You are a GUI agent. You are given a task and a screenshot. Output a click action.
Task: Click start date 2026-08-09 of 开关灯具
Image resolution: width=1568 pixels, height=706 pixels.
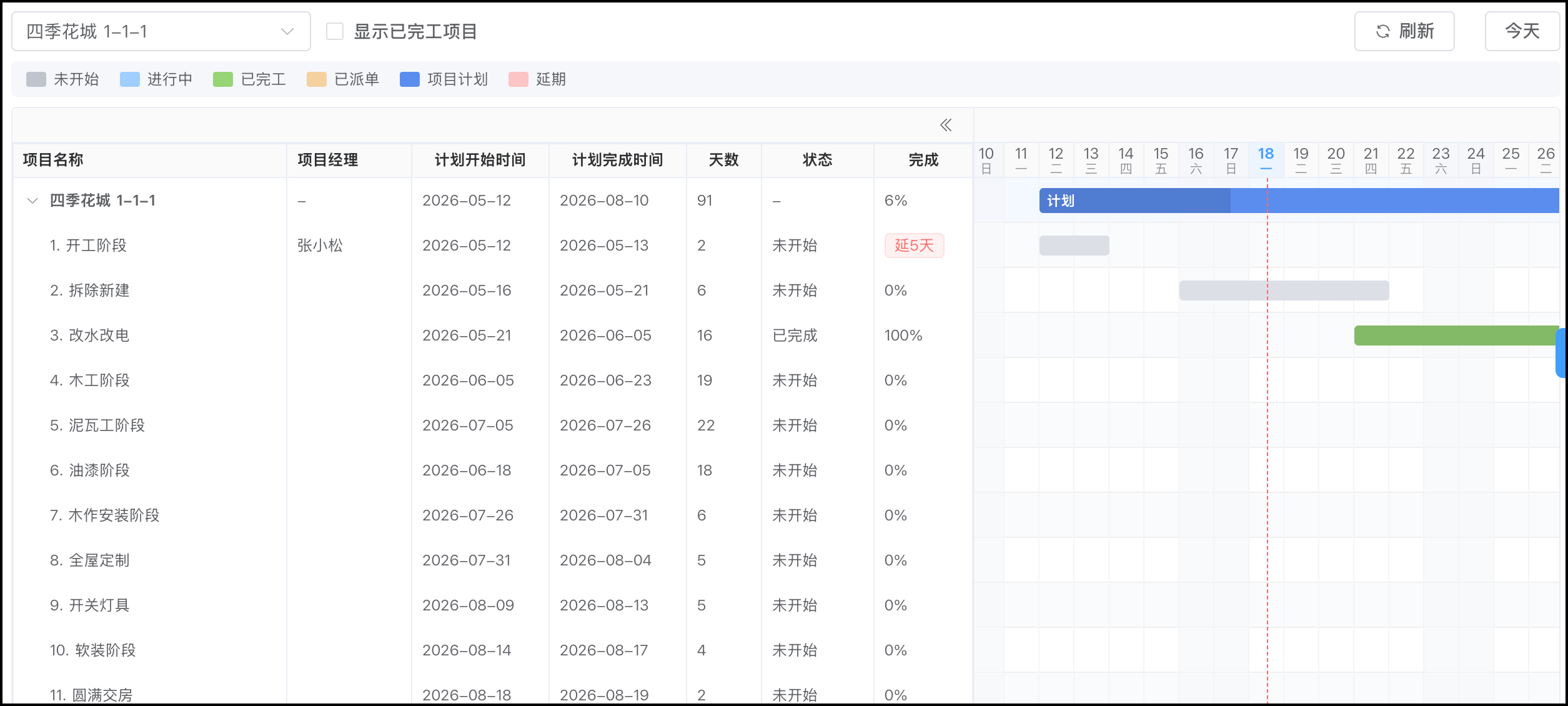tap(468, 605)
